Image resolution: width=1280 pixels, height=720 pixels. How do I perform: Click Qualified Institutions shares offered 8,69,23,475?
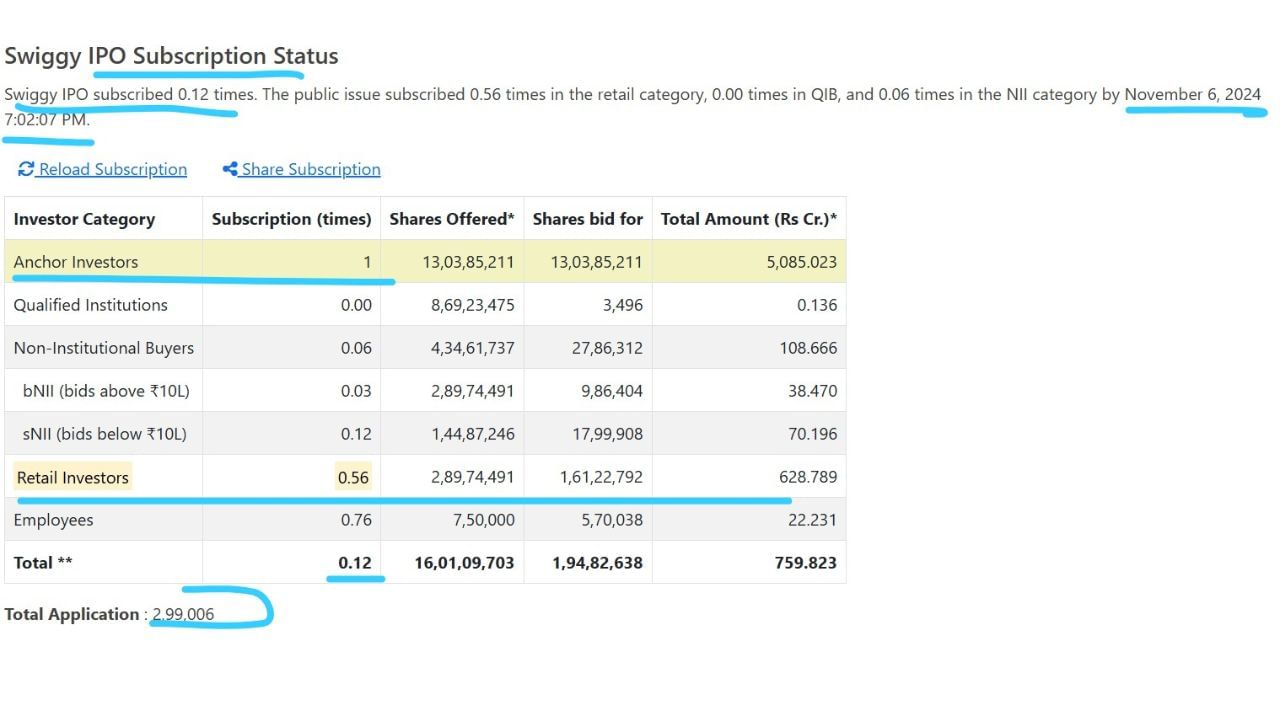point(473,305)
